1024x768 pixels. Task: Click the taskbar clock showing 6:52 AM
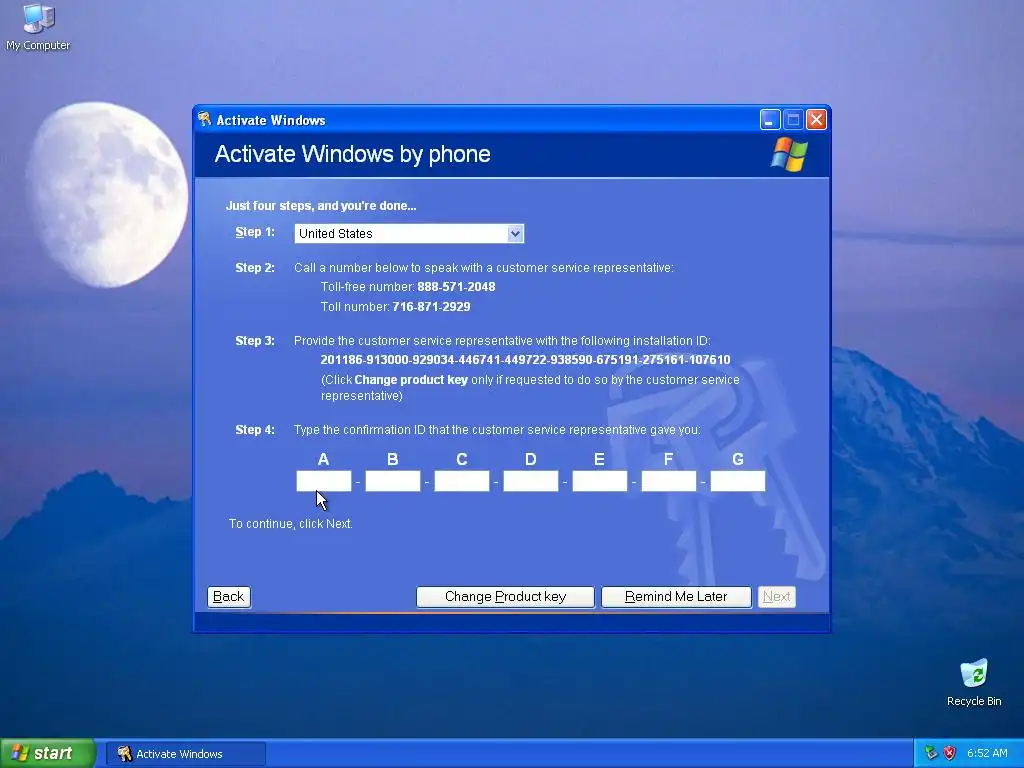[987, 753]
